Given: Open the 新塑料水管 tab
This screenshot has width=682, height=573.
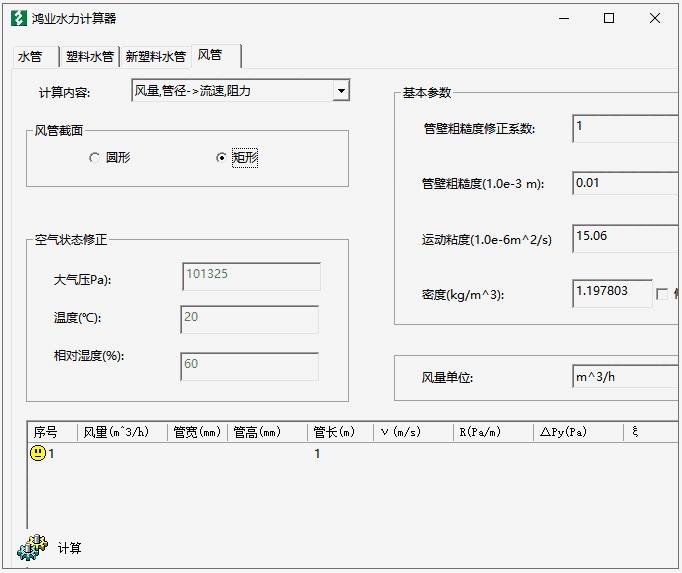Looking at the screenshot, I should (156, 57).
